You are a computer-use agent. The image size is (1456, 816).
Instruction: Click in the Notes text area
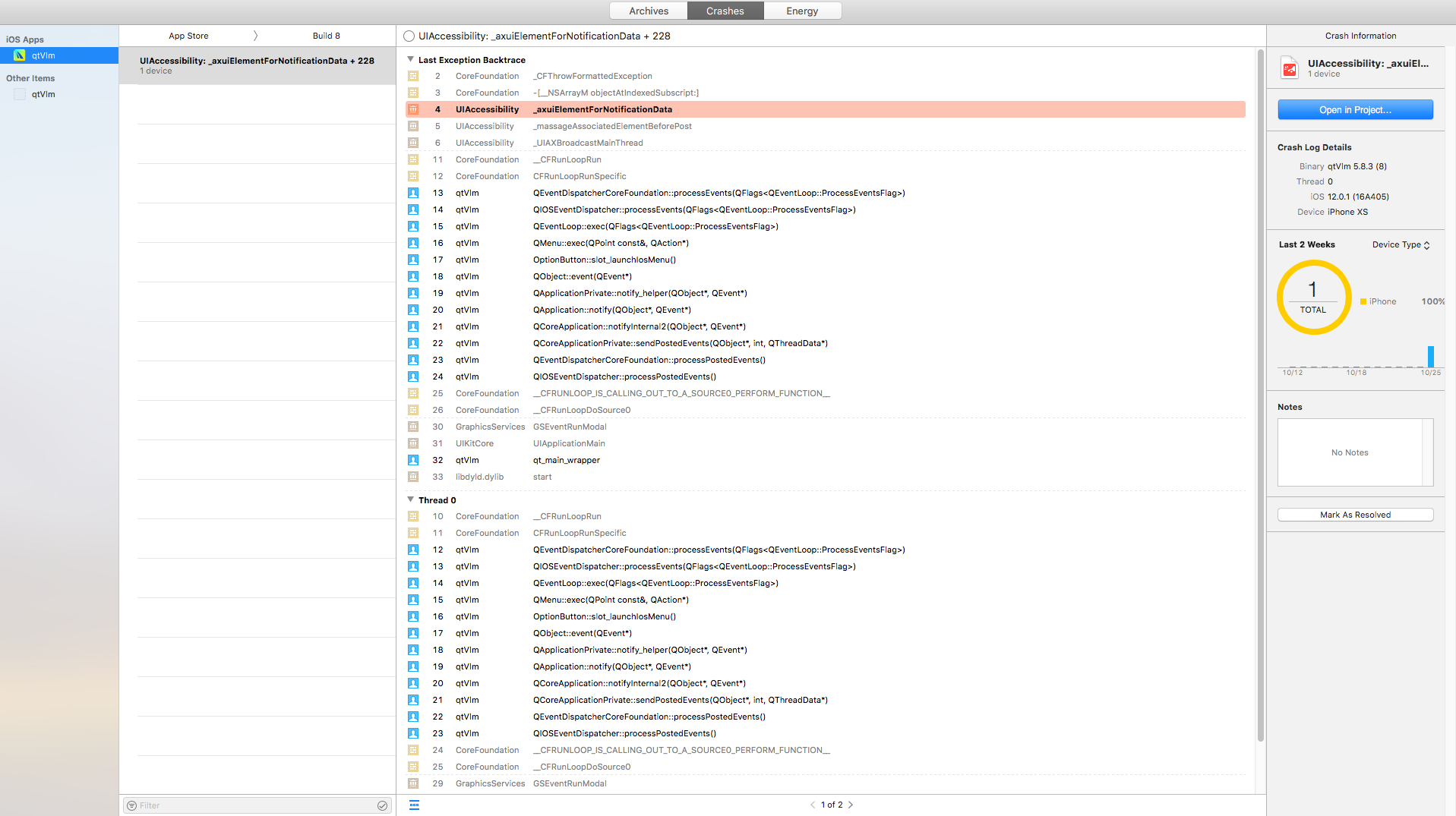[x=1350, y=452]
